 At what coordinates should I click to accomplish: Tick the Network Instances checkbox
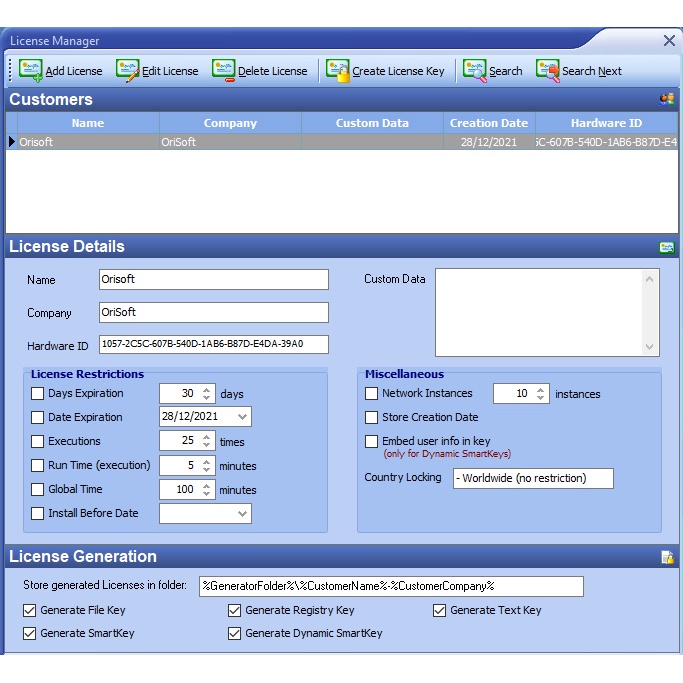point(372,394)
